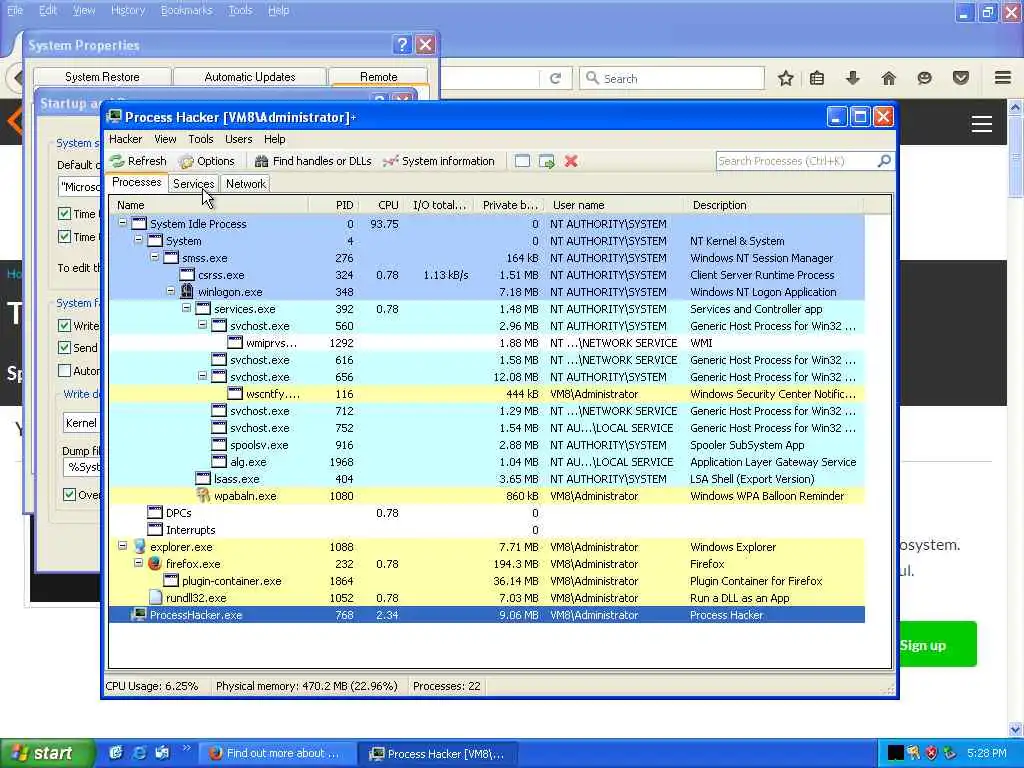Collapse the System Idle Process tree
The image size is (1024, 768).
click(122, 223)
